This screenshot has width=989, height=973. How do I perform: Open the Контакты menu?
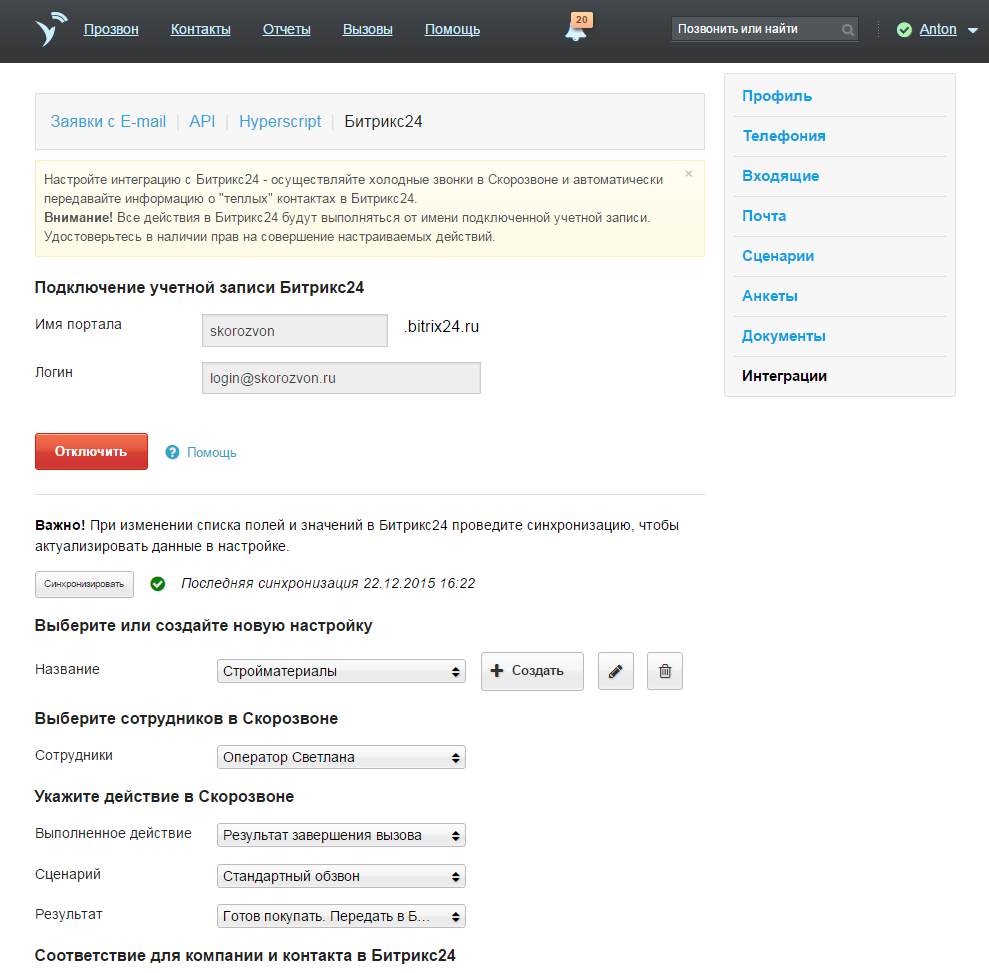[x=201, y=30]
